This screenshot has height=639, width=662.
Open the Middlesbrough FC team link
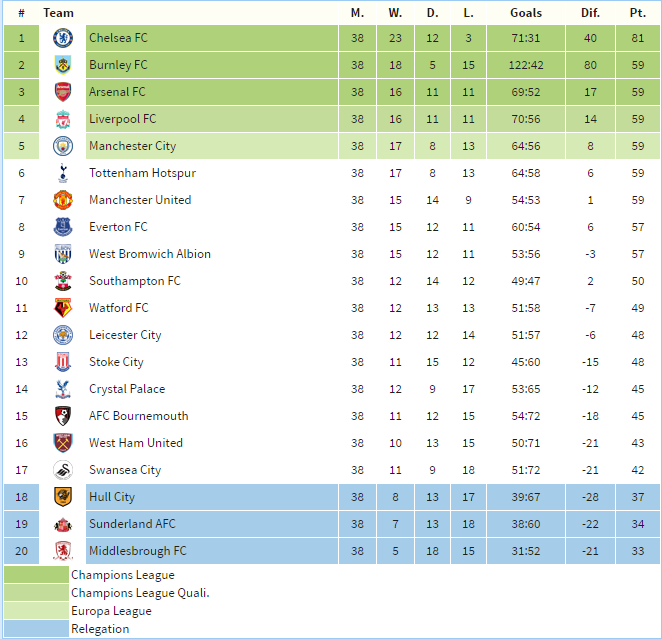point(137,551)
